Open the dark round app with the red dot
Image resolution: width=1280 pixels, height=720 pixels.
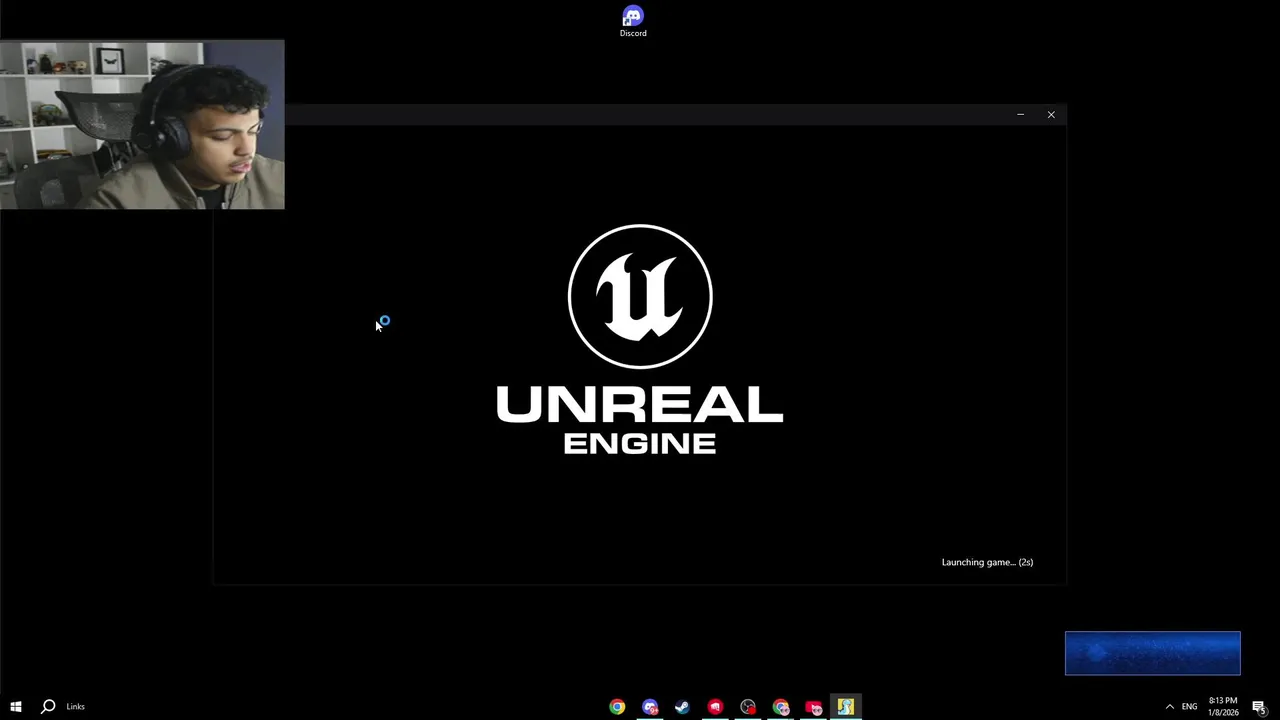pyautogui.click(x=748, y=706)
